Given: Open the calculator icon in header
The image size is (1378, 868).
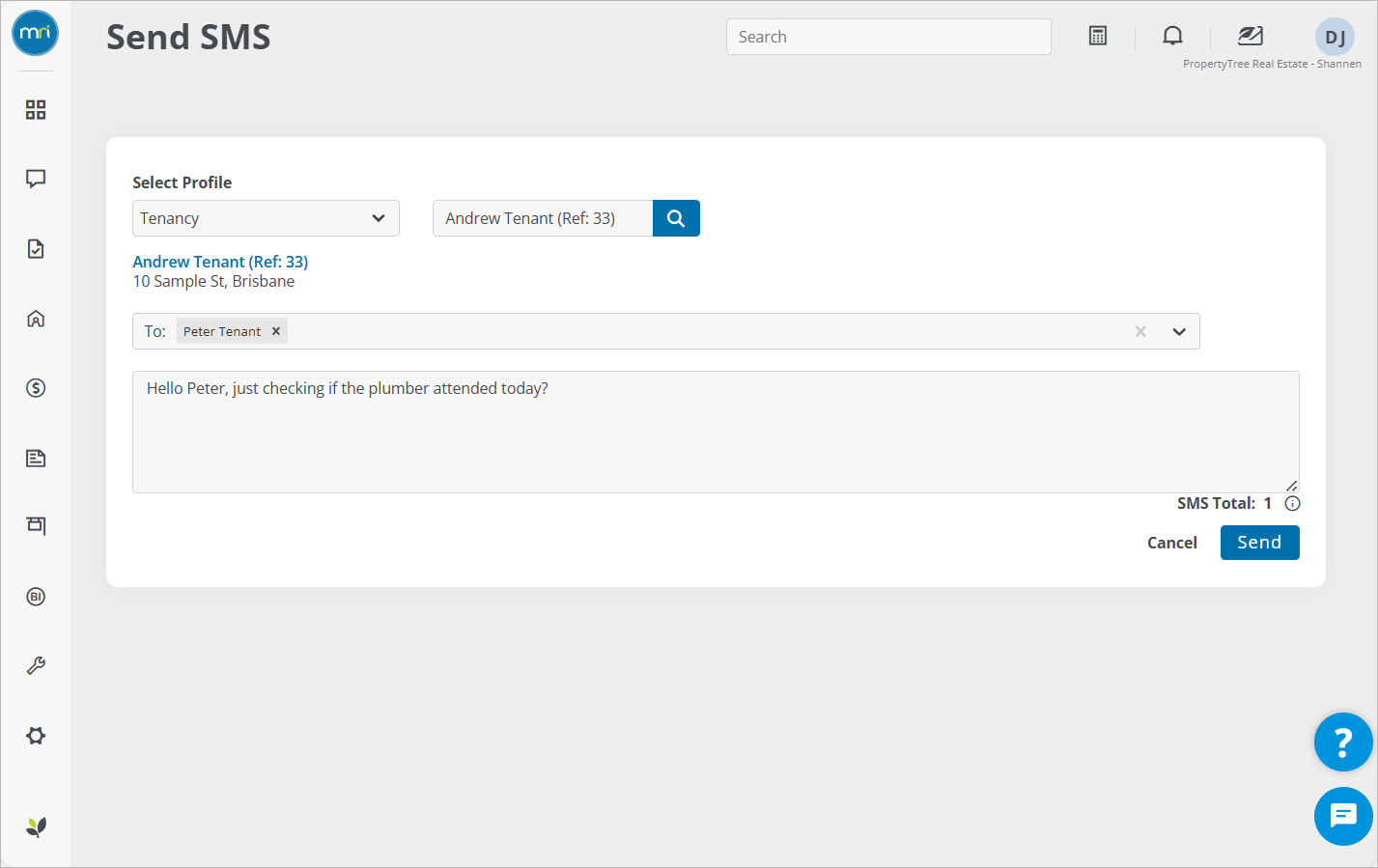Looking at the screenshot, I should point(1098,36).
